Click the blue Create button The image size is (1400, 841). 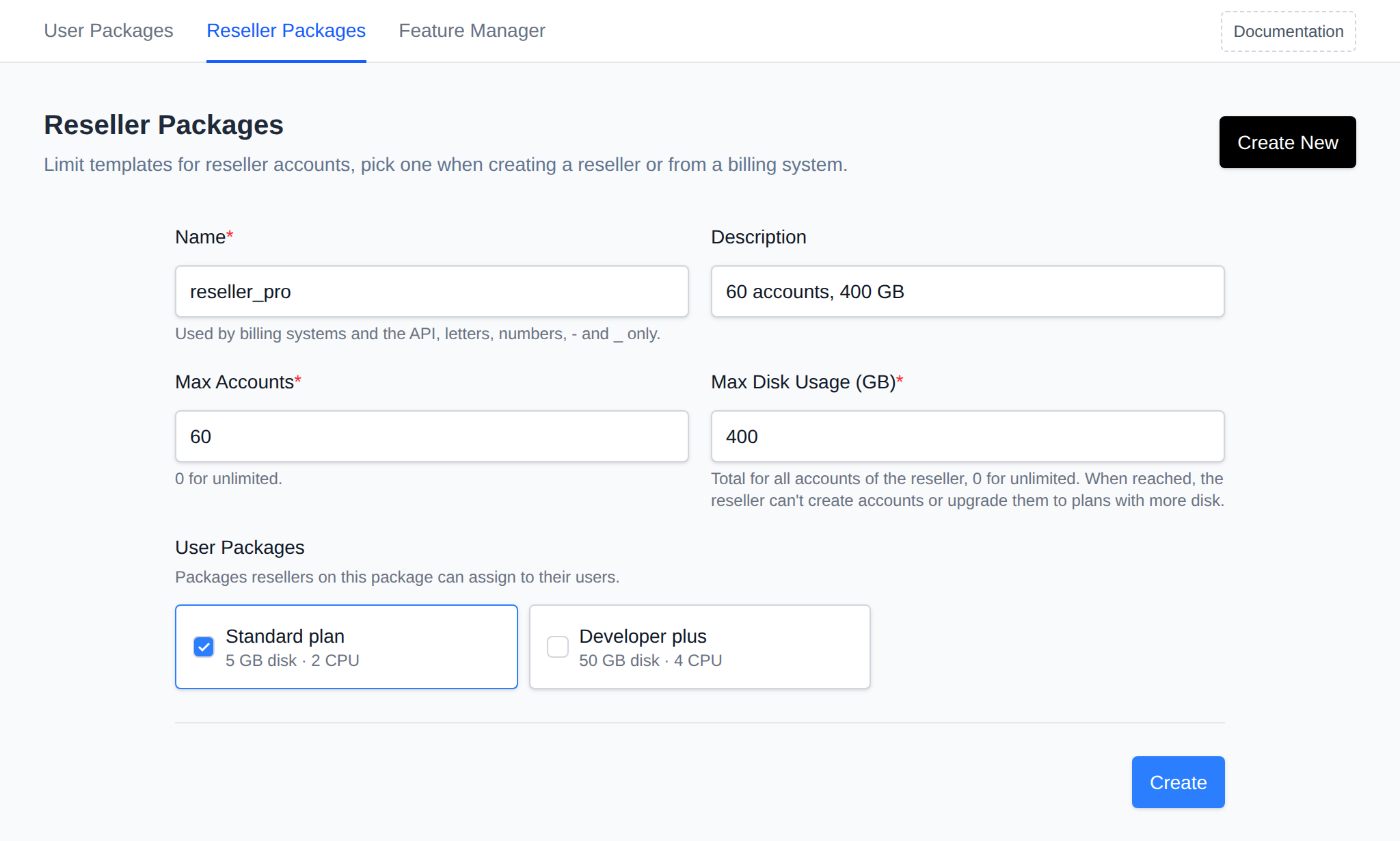click(x=1178, y=782)
